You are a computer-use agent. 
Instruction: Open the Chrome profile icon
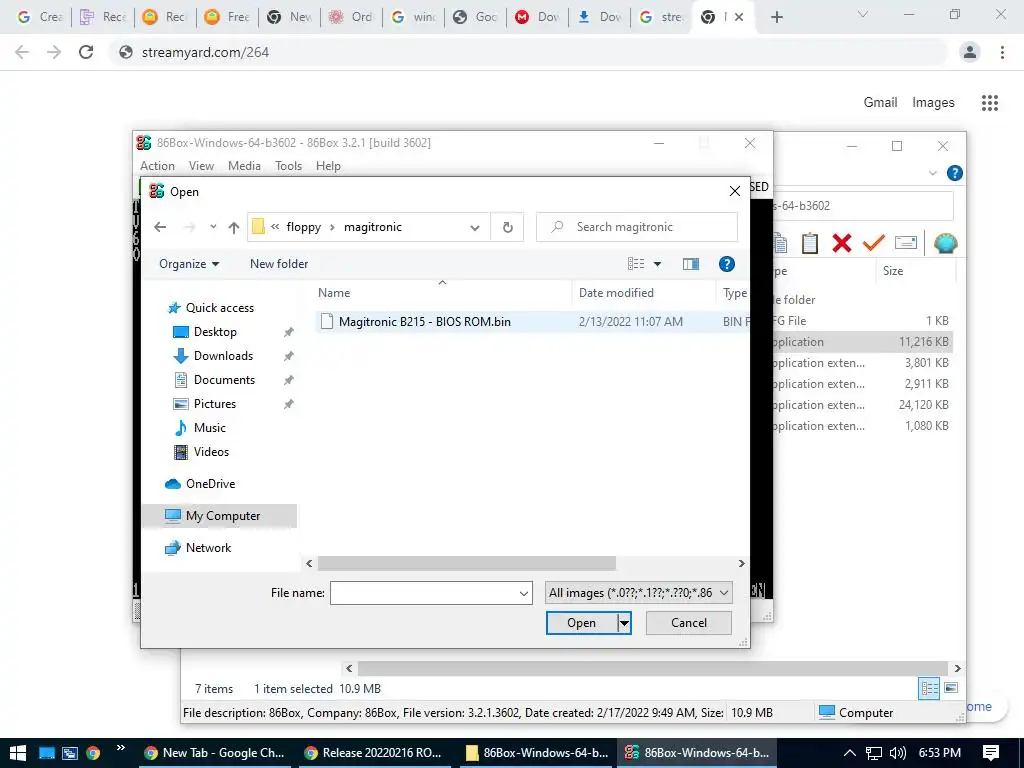(970, 52)
